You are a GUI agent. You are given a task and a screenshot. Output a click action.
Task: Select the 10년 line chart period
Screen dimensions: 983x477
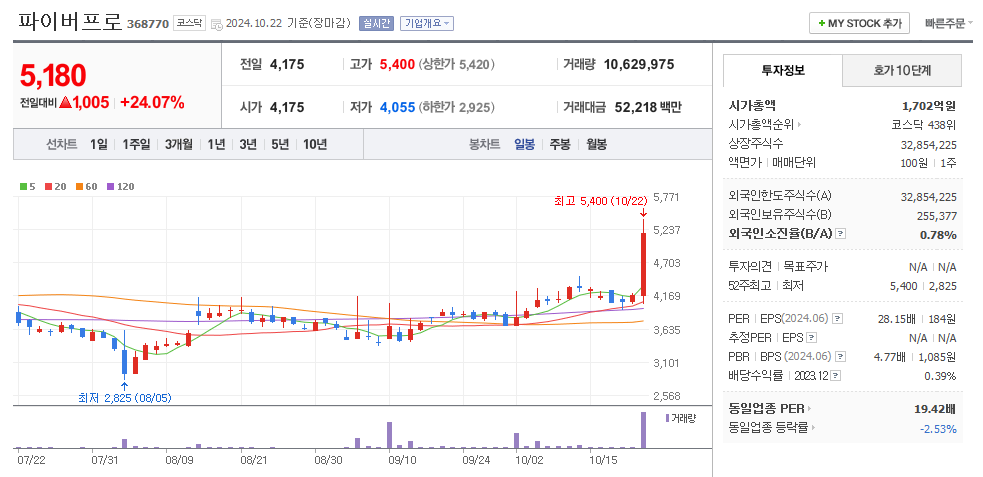click(x=315, y=144)
